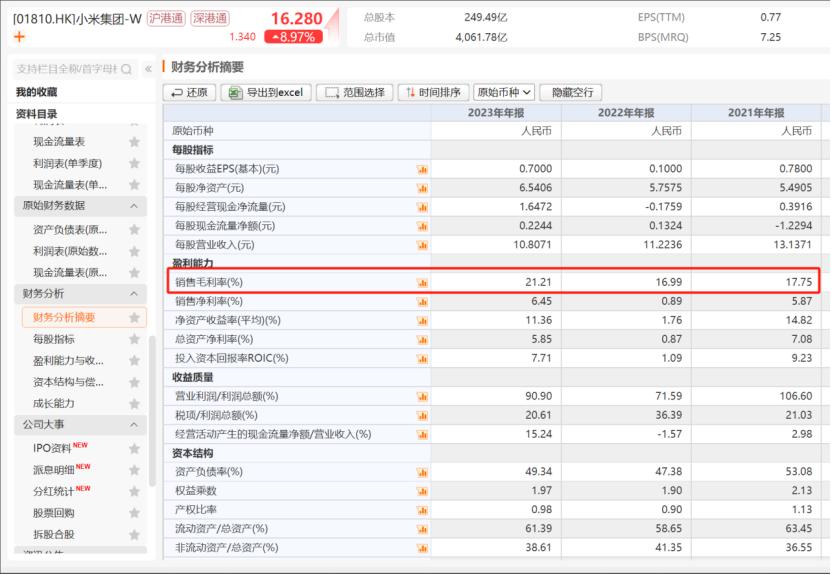Open chart icon for 净资产收益率(平均) row
The width and height of the screenshot is (831, 575).
click(x=422, y=321)
